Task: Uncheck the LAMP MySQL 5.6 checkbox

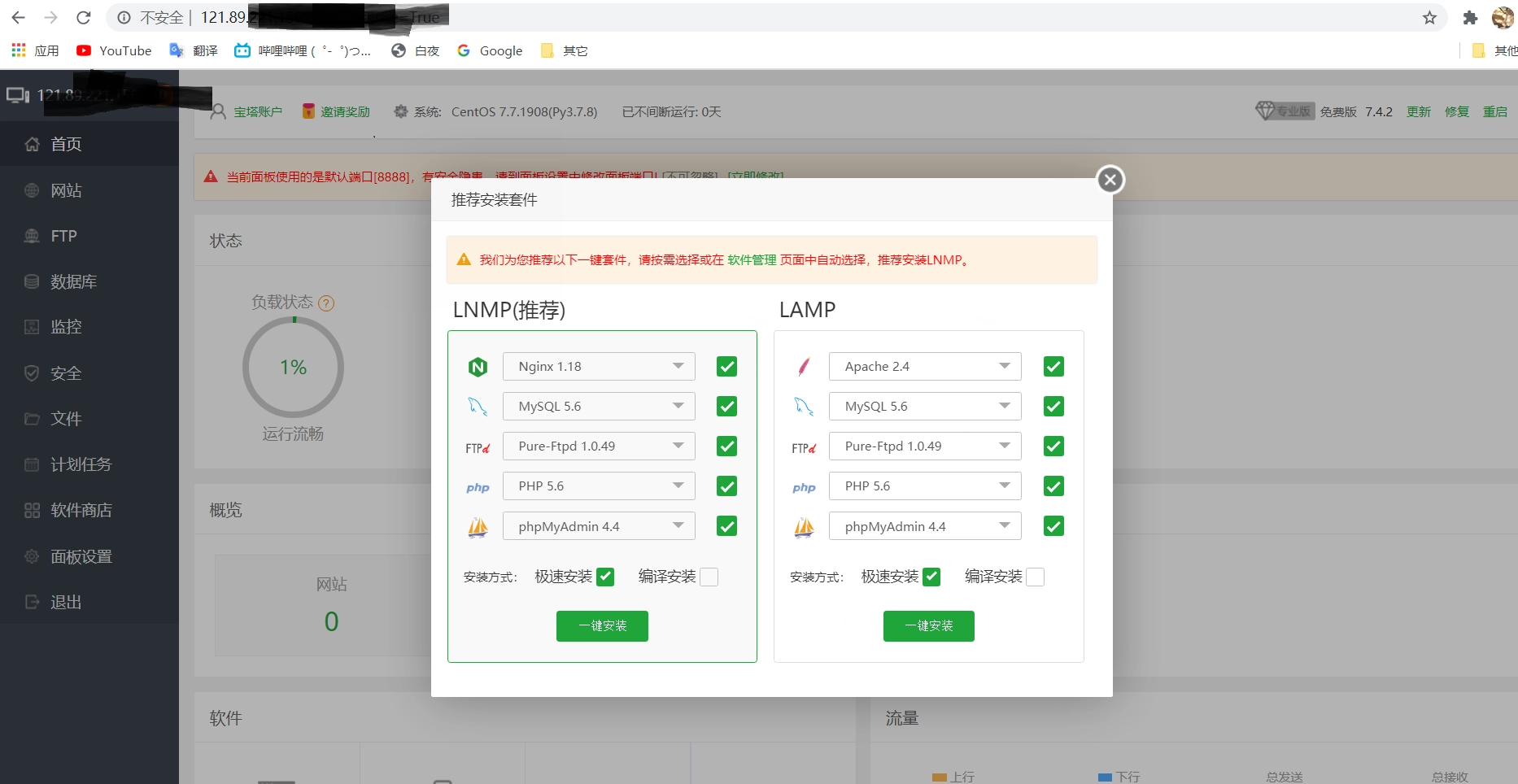Action: (1053, 407)
